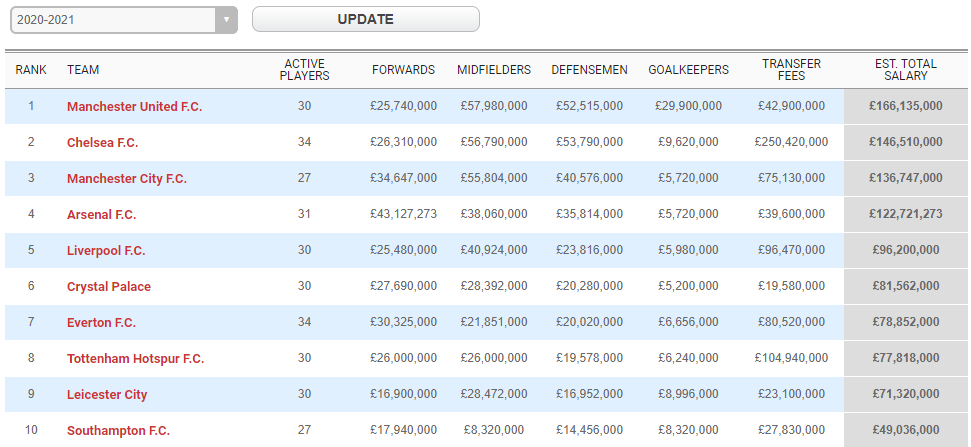Click the UPDATE button

pos(365,19)
